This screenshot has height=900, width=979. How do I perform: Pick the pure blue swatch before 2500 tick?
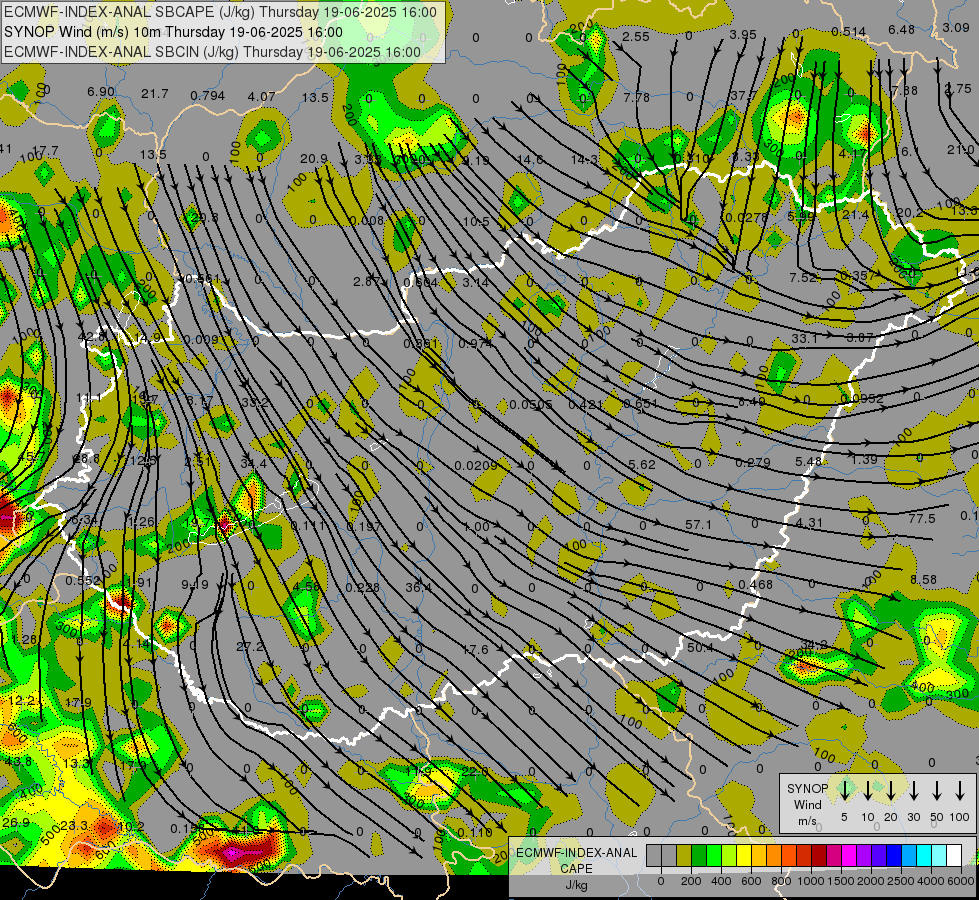[x=893, y=855]
